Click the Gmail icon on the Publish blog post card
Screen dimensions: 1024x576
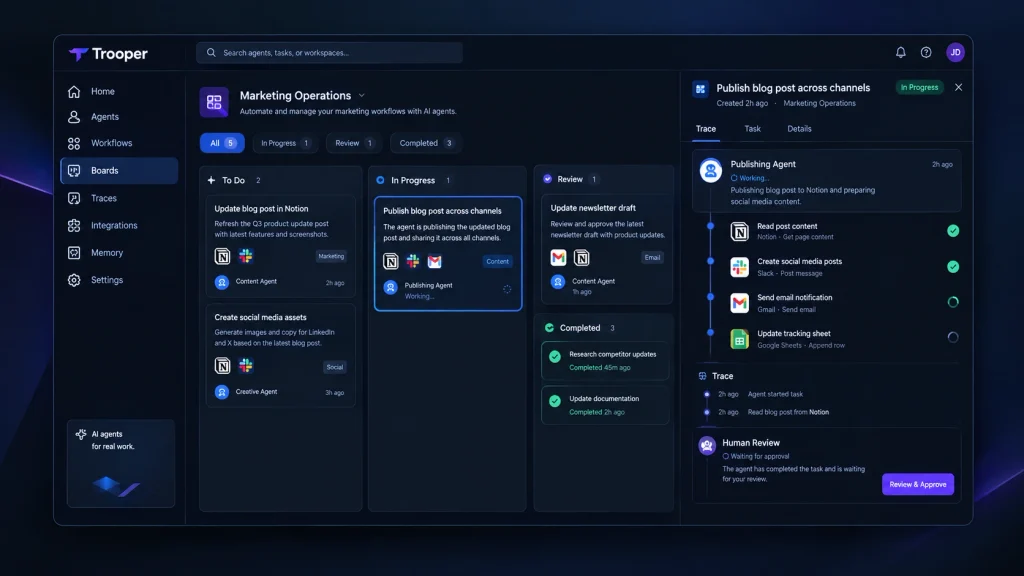(x=434, y=261)
